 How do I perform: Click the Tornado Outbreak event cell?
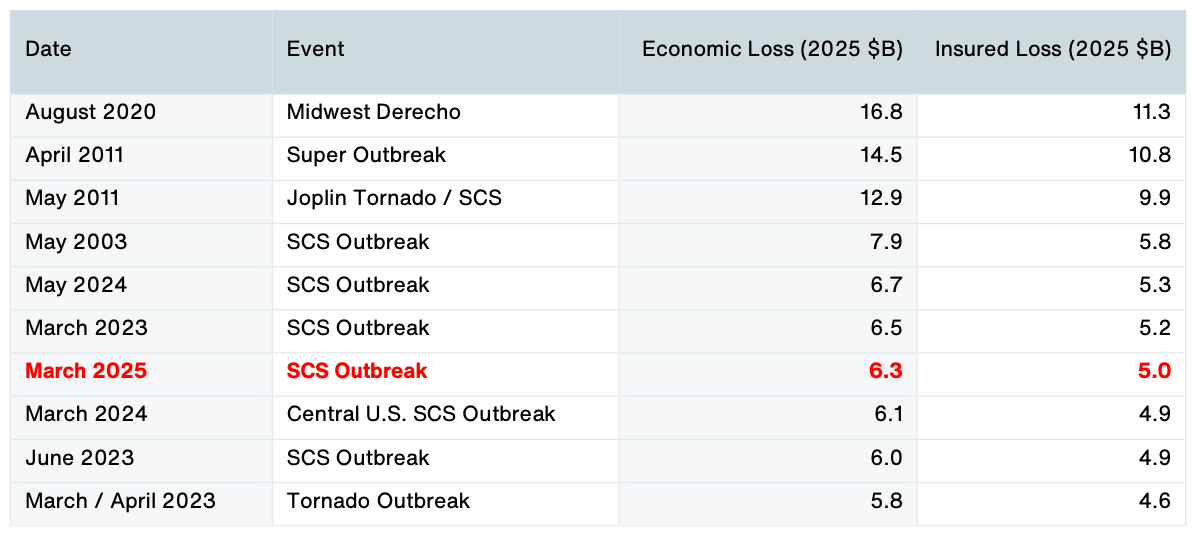(x=378, y=501)
